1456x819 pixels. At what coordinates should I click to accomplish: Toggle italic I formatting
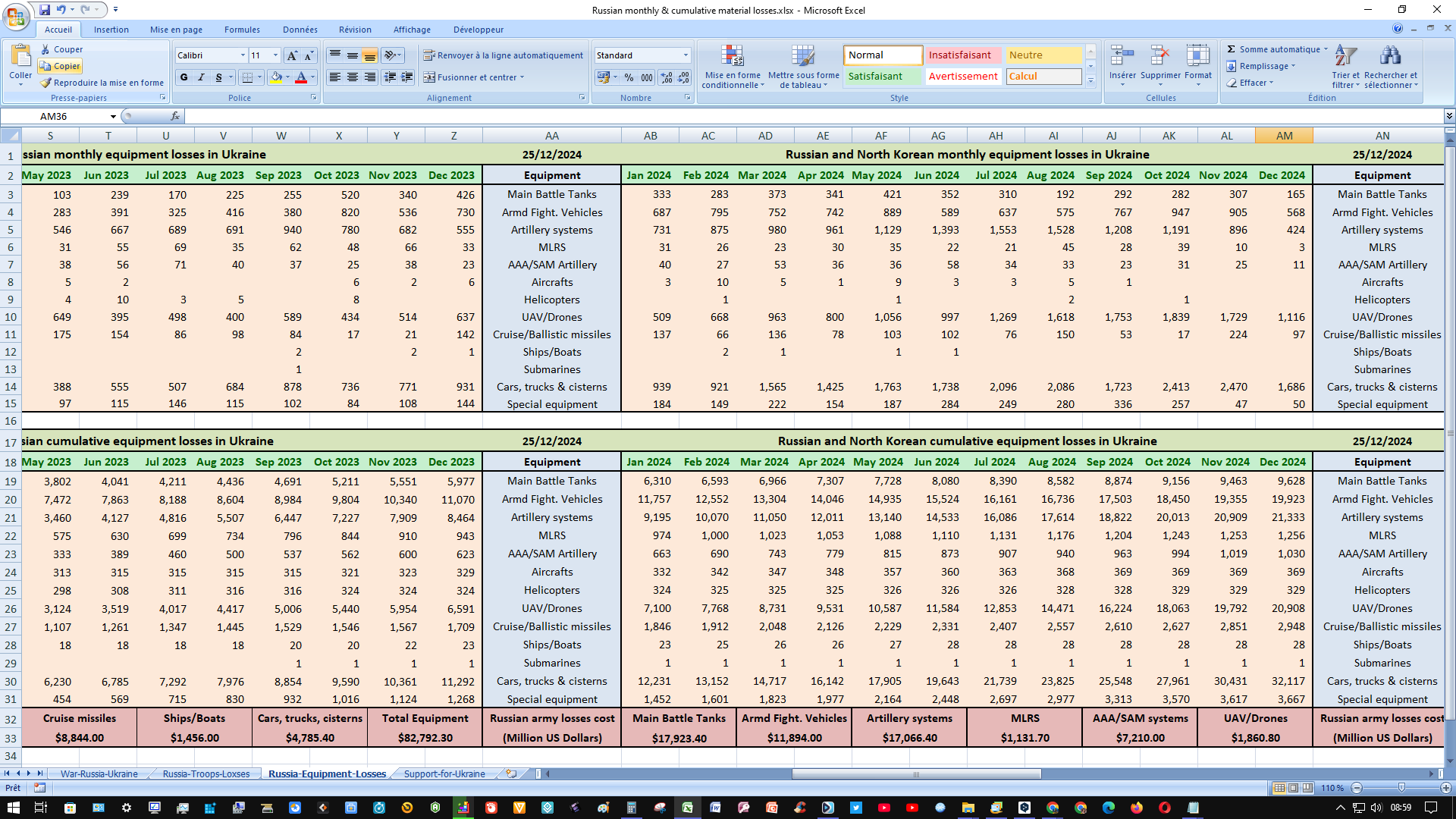[x=201, y=77]
